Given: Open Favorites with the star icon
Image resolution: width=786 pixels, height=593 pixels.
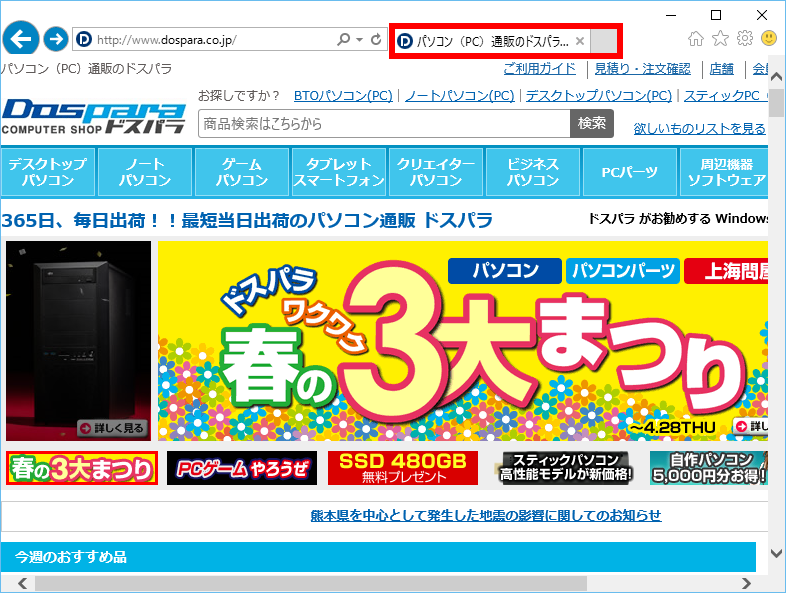Looking at the screenshot, I should (x=720, y=38).
